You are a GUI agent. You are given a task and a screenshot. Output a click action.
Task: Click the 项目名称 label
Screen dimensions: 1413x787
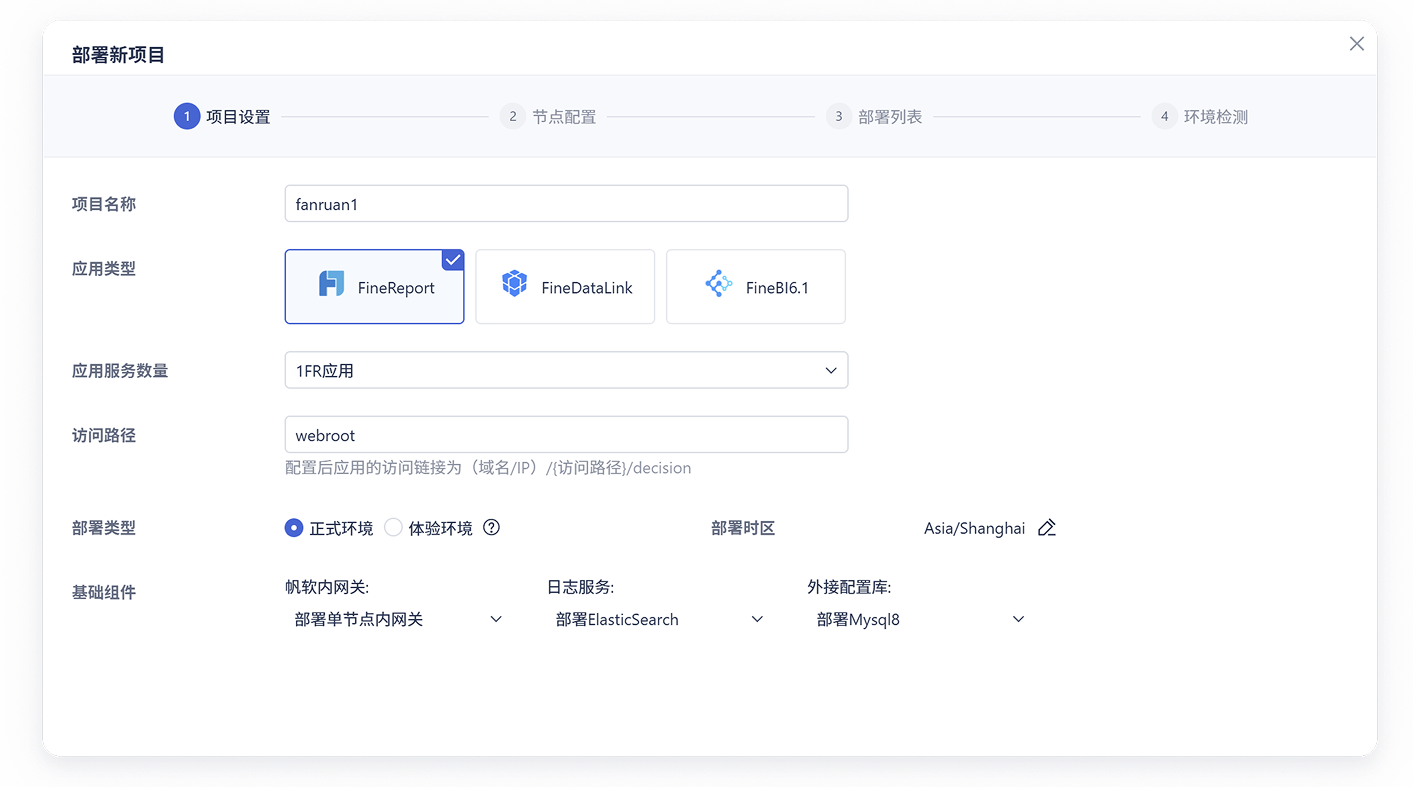pos(104,204)
